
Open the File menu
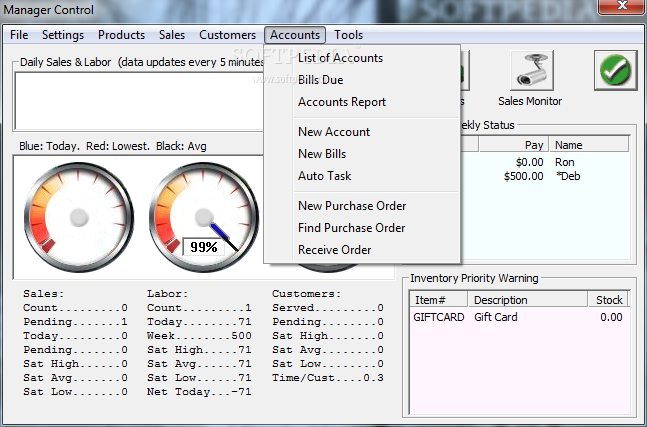19,35
